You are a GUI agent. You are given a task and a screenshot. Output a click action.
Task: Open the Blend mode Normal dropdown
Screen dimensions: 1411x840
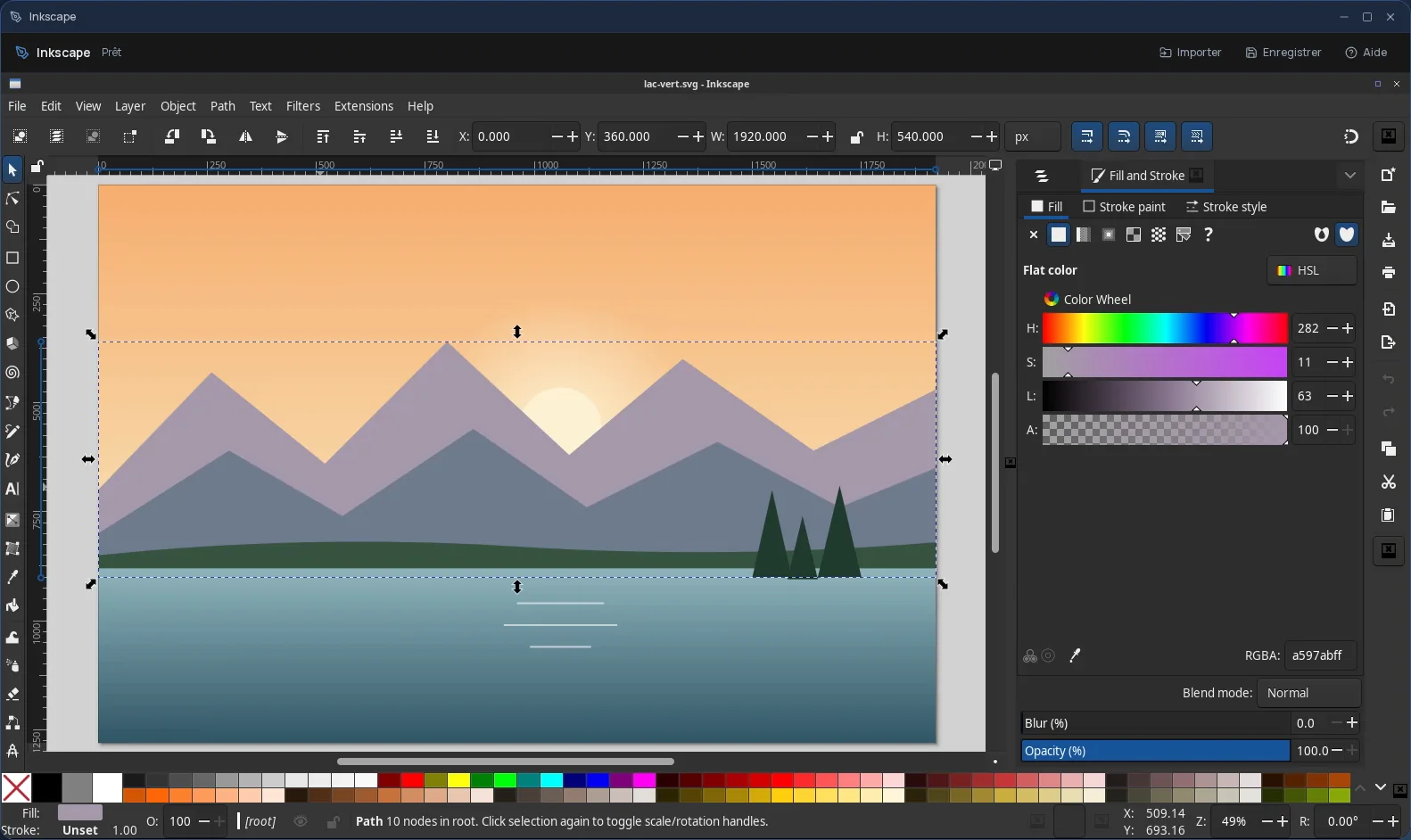click(1308, 693)
